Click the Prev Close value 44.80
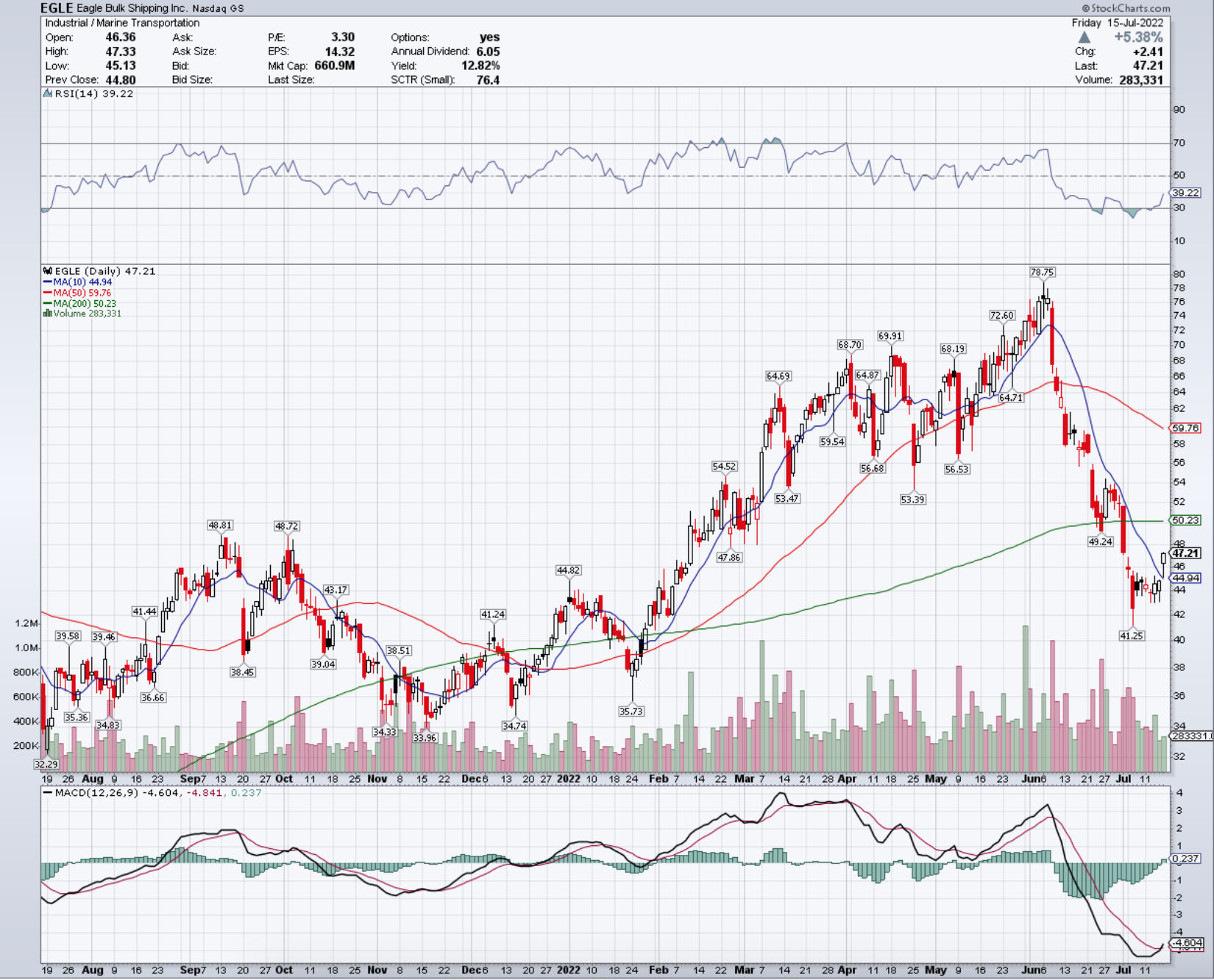Image resolution: width=1214 pixels, height=980 pixels. [x=121, y=79]
